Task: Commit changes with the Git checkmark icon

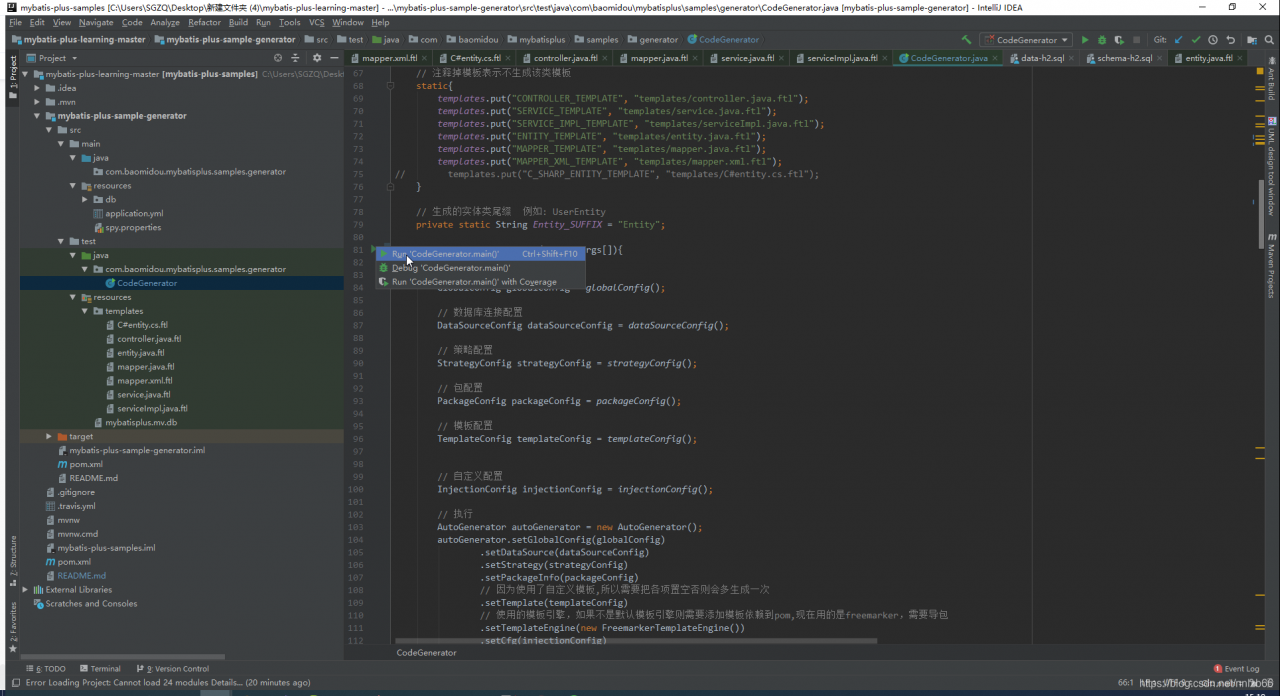Action: 1196,40
